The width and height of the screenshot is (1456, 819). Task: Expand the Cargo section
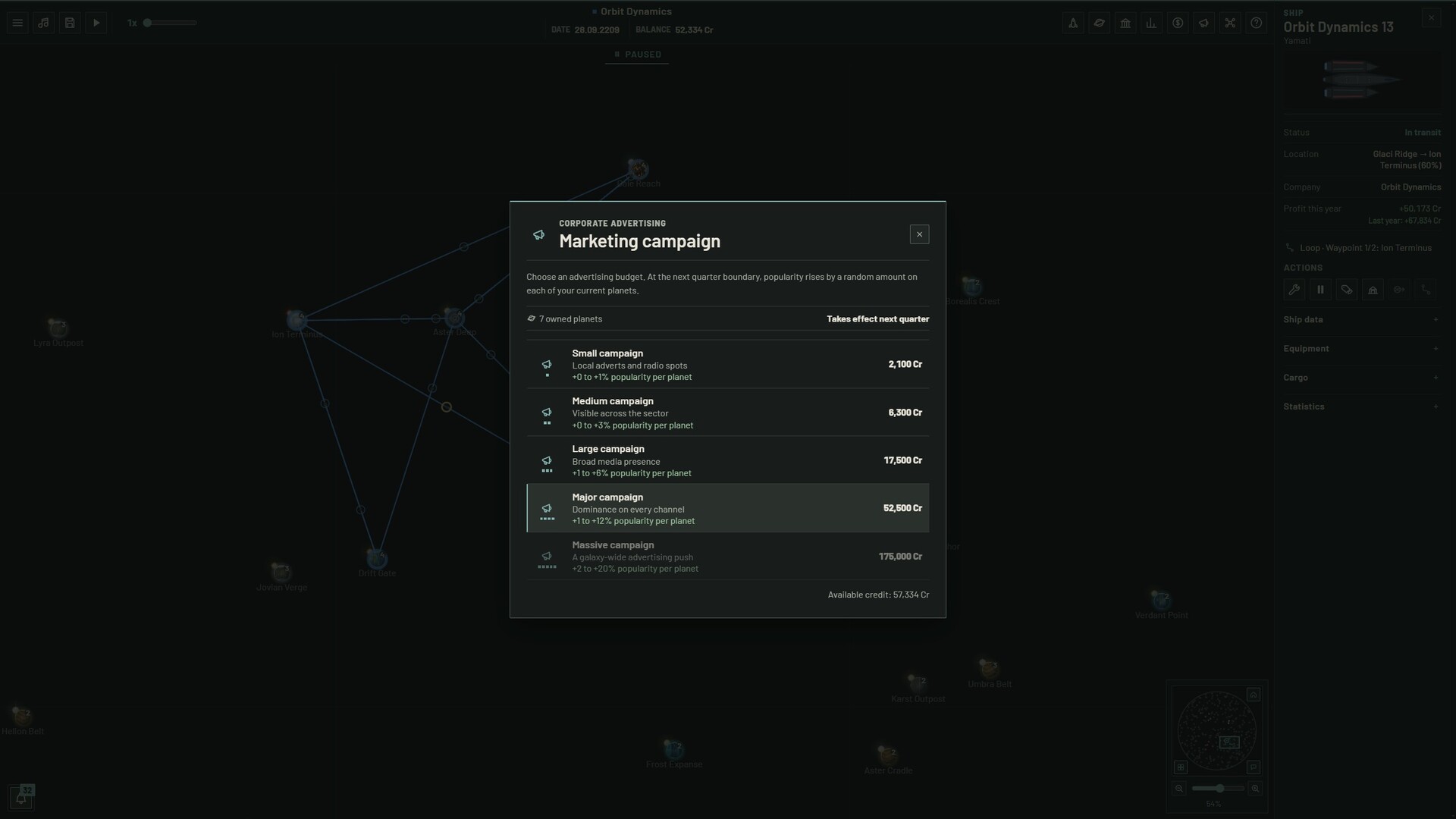[x=1362, y=378]
